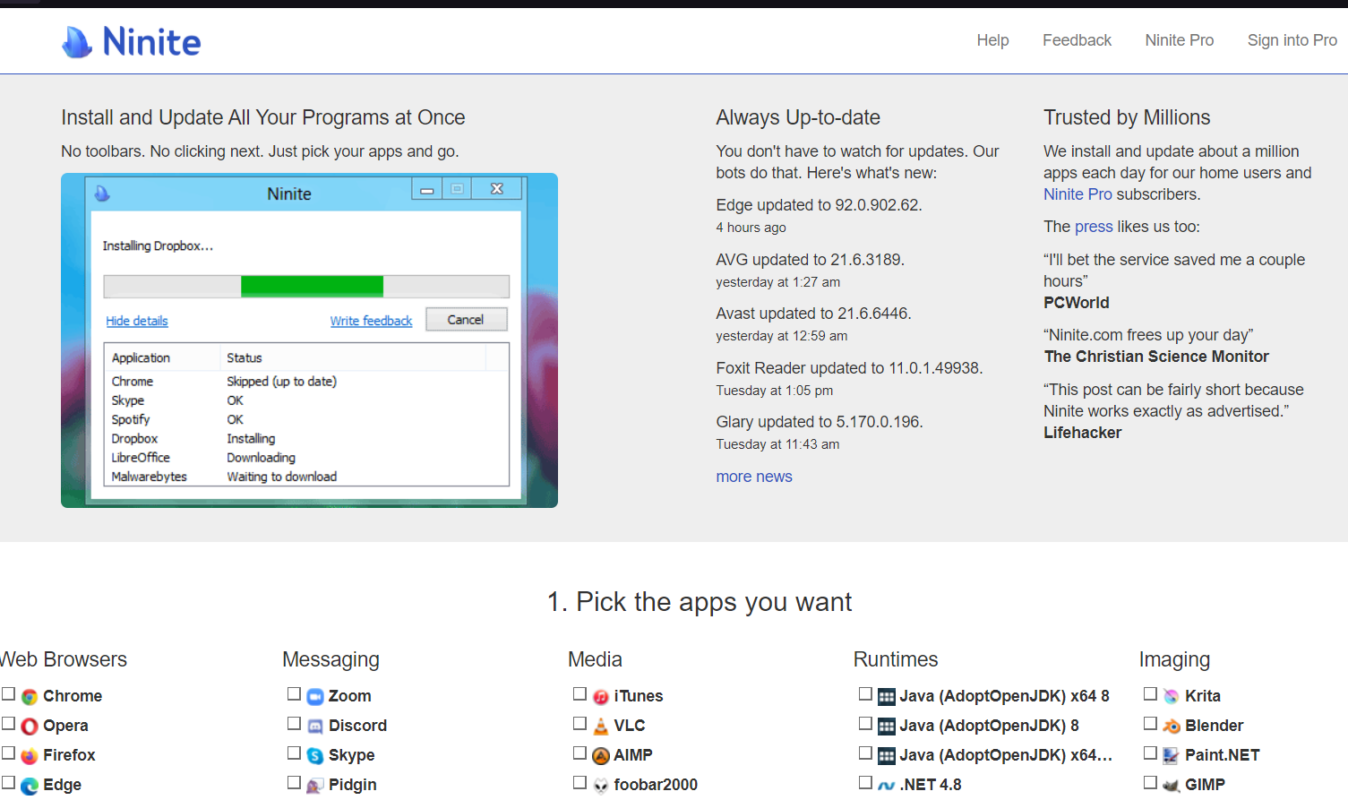Enable the Blender checkbox
The width and height of the screenshot is (1348, 800).
[x=1150, y=723]
